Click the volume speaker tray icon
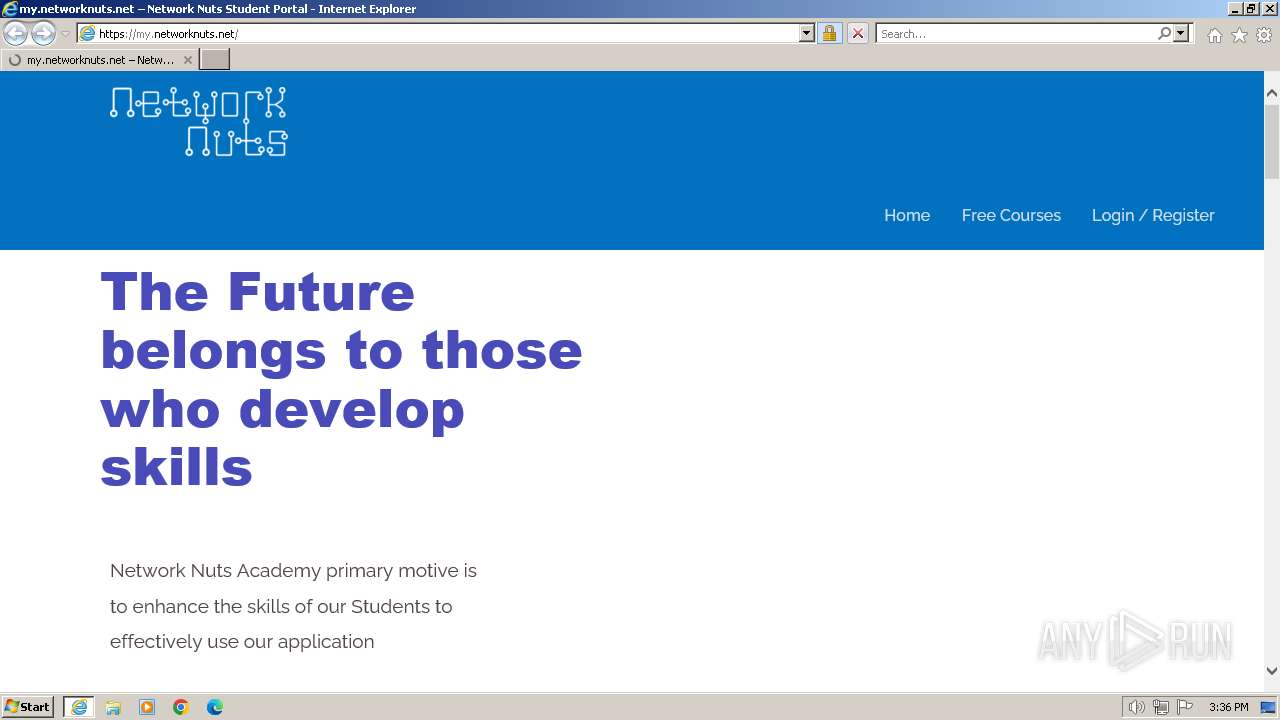 [1136, 707]
